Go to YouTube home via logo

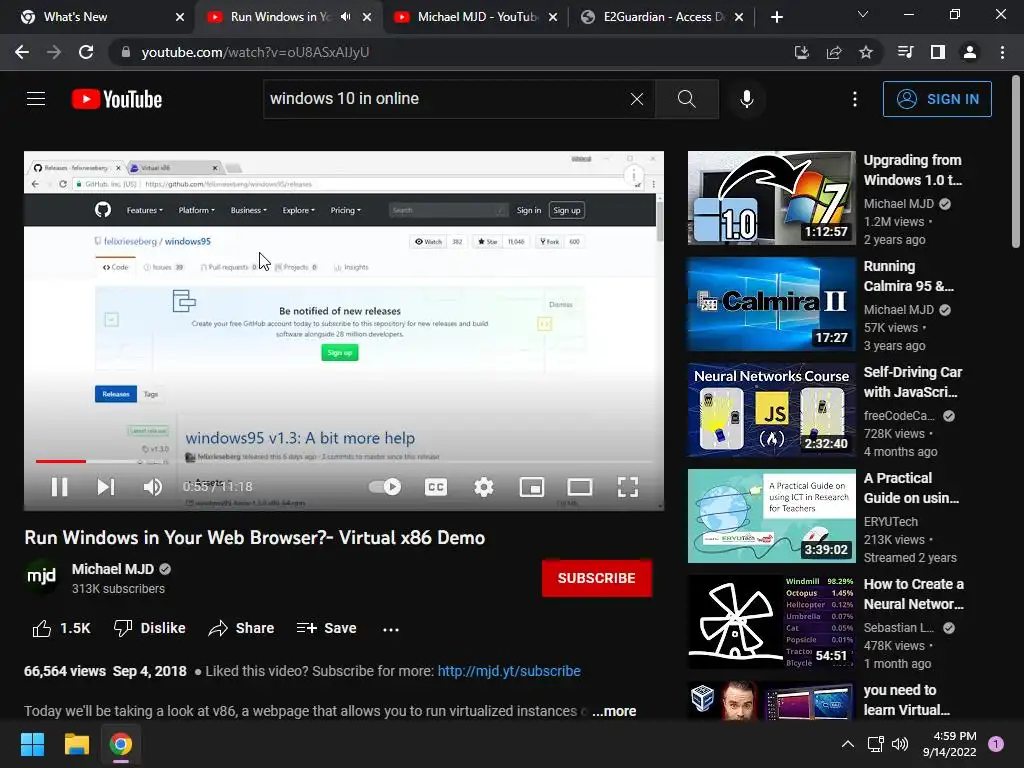click(117, 99)
